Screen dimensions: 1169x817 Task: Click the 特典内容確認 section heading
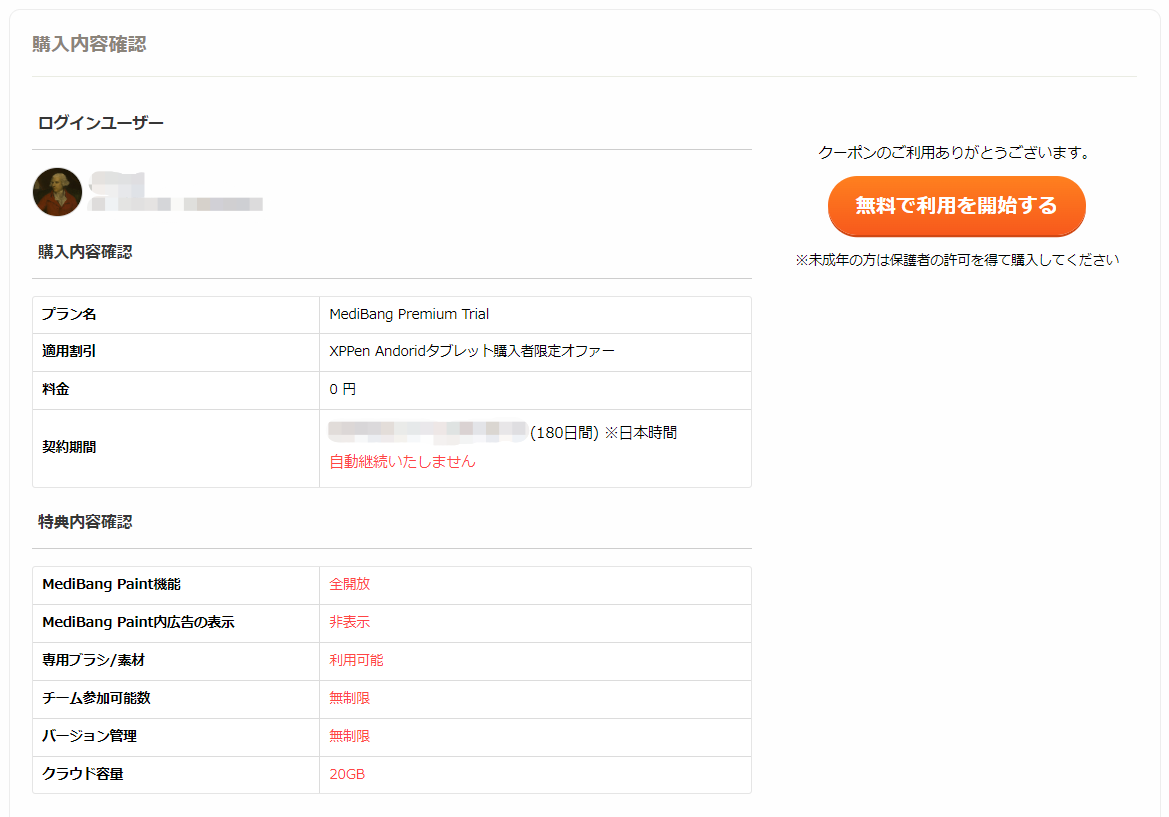[85, 522]
